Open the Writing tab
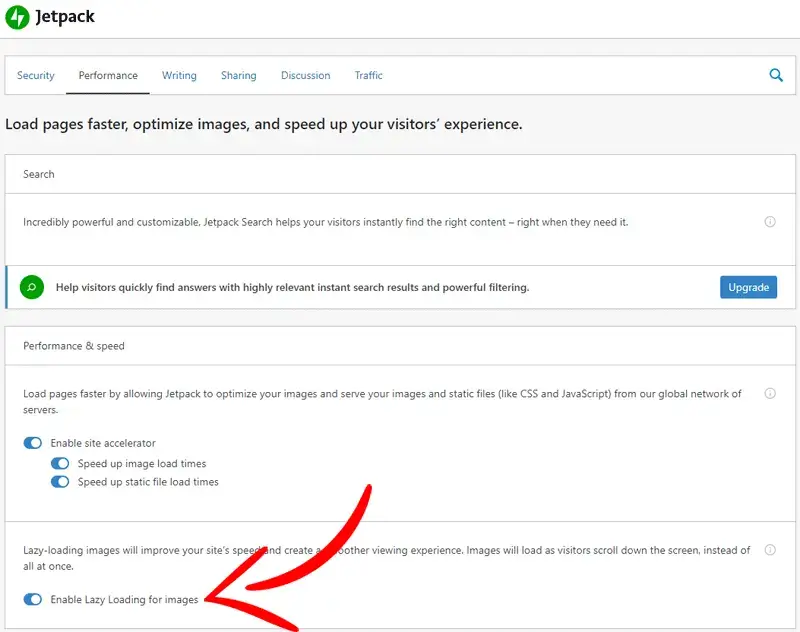The height and width of the screenshot is (632, 800). (179, 75)
